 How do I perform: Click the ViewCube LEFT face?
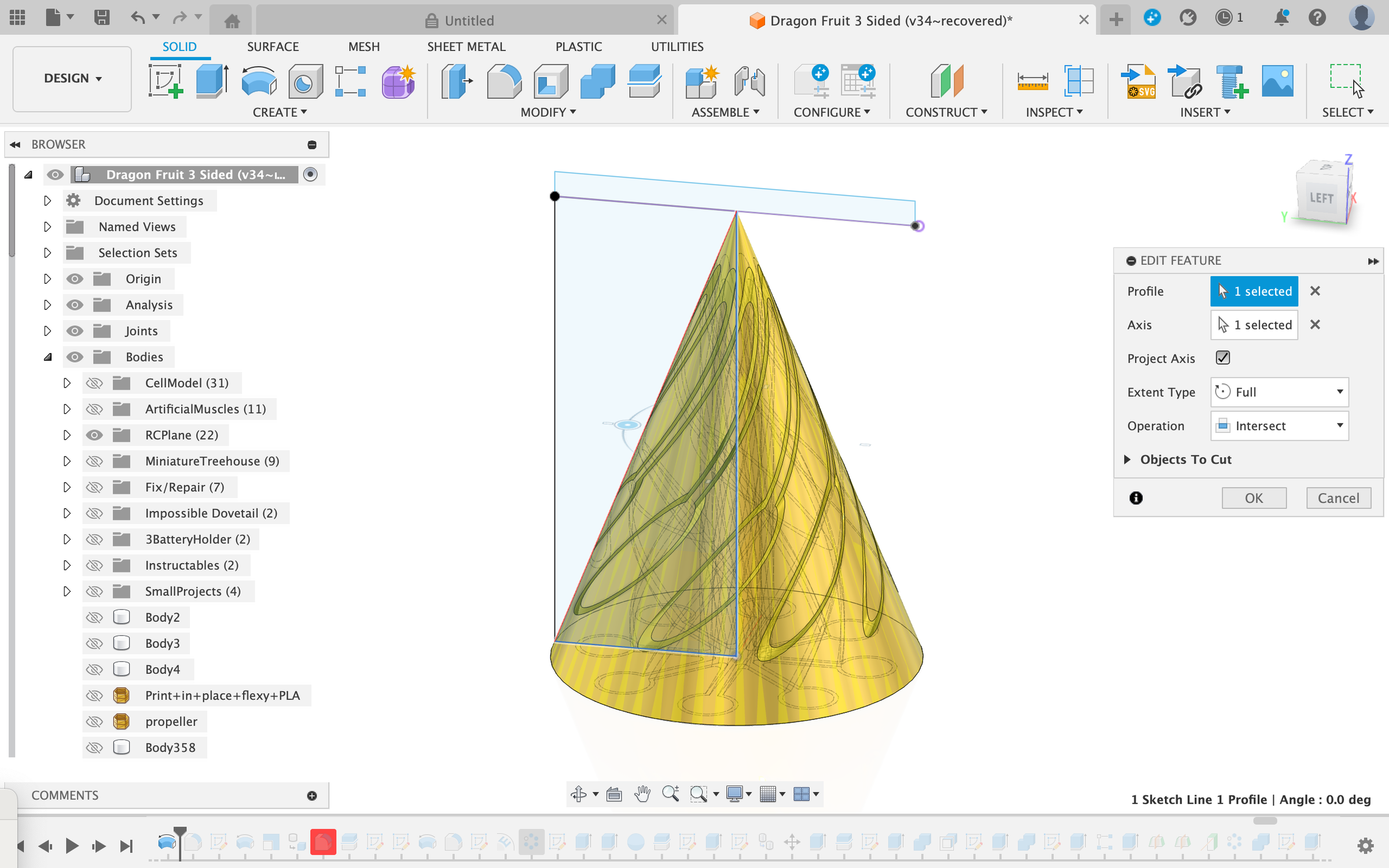click(1321, 198)
